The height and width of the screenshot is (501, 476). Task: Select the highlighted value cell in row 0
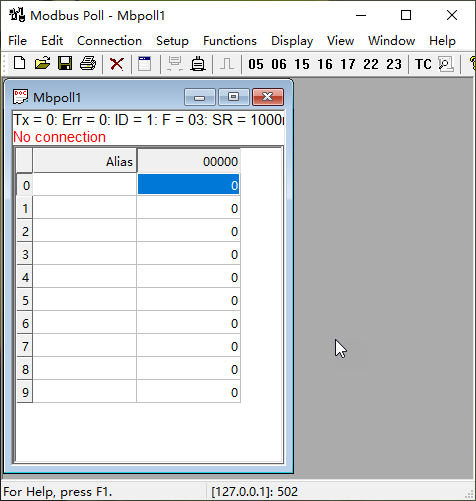pyautogui.click(x=188, y=184)
